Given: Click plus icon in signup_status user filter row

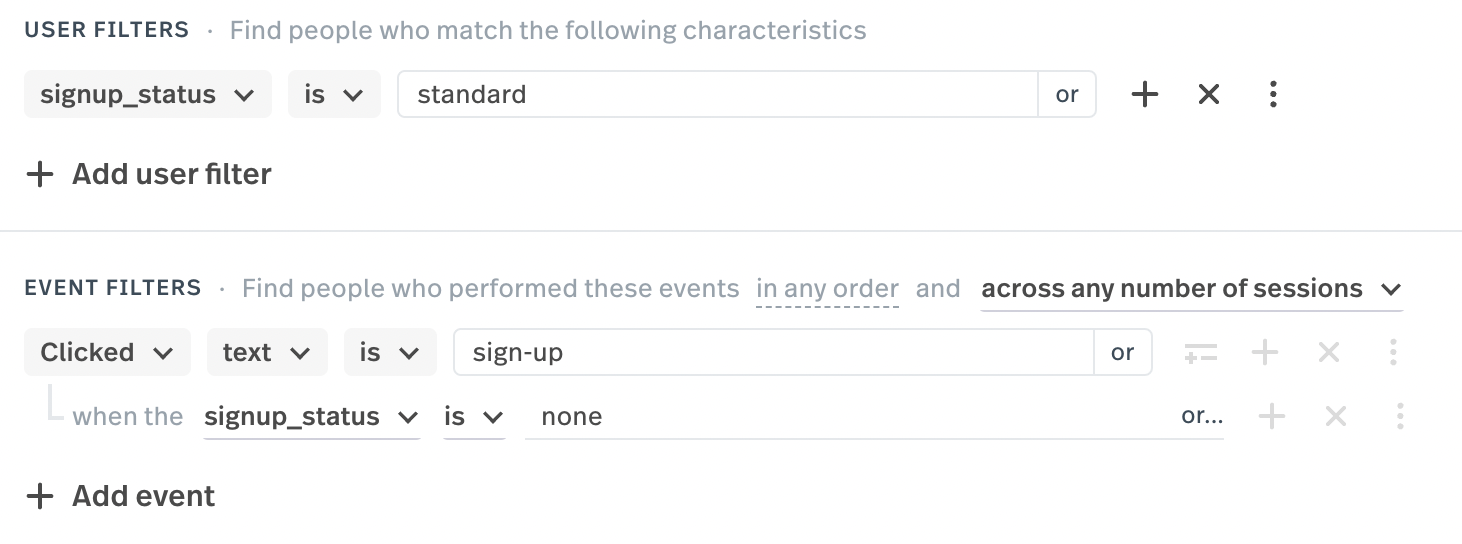Looking at the screenshot, I should point(1144,94).
